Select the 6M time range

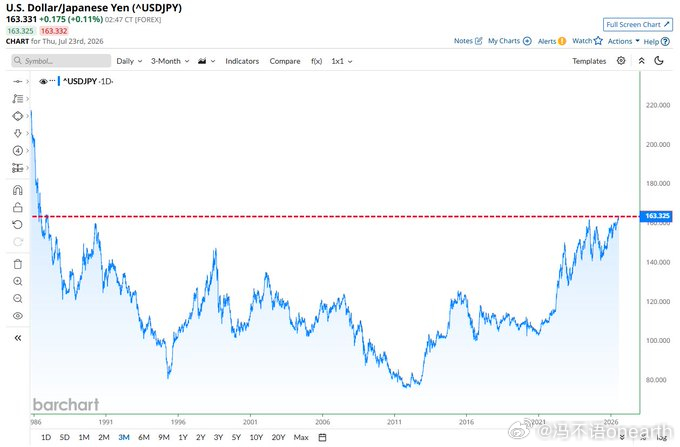(x=144, y=437)
